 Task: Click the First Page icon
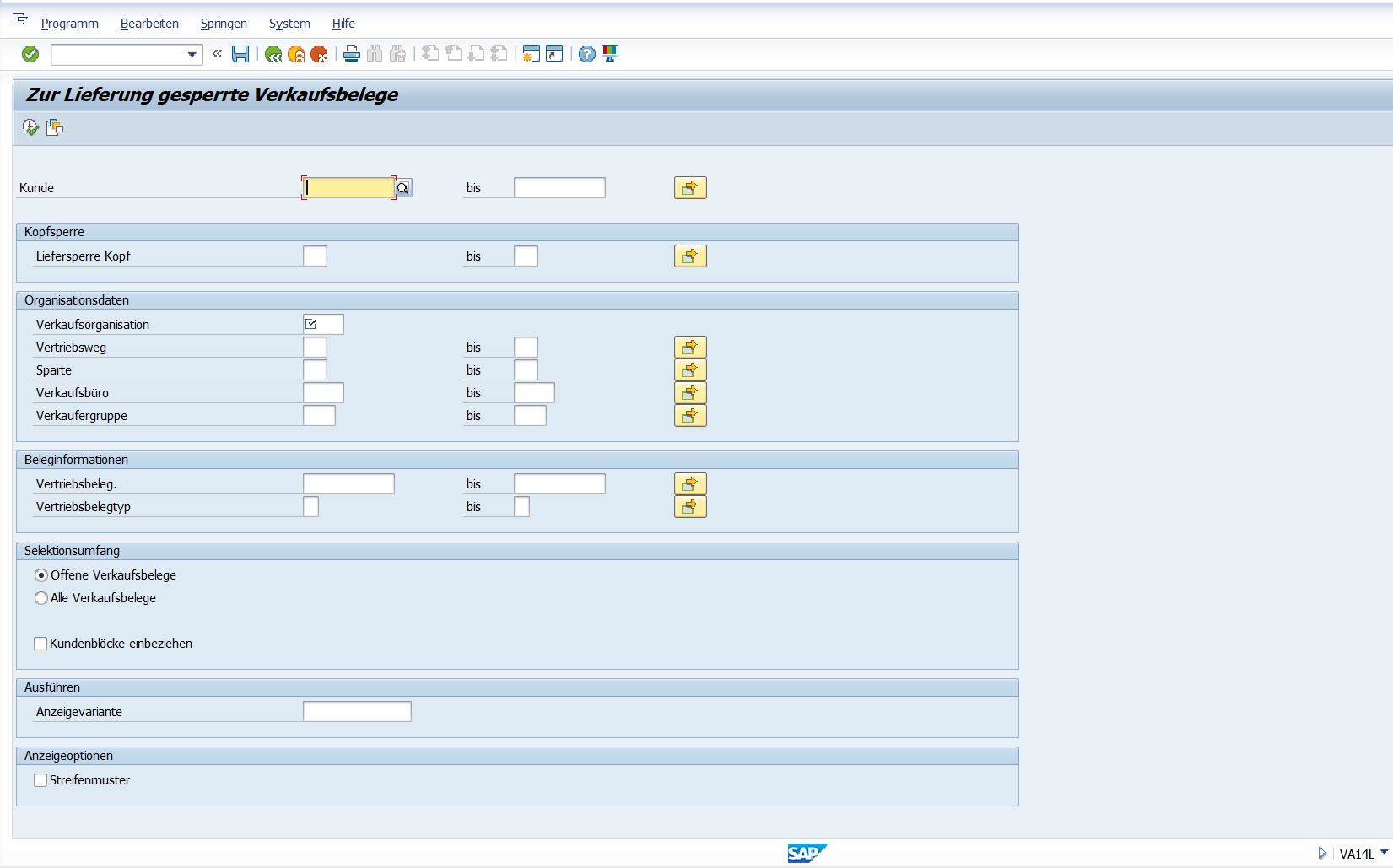(430, 54)
